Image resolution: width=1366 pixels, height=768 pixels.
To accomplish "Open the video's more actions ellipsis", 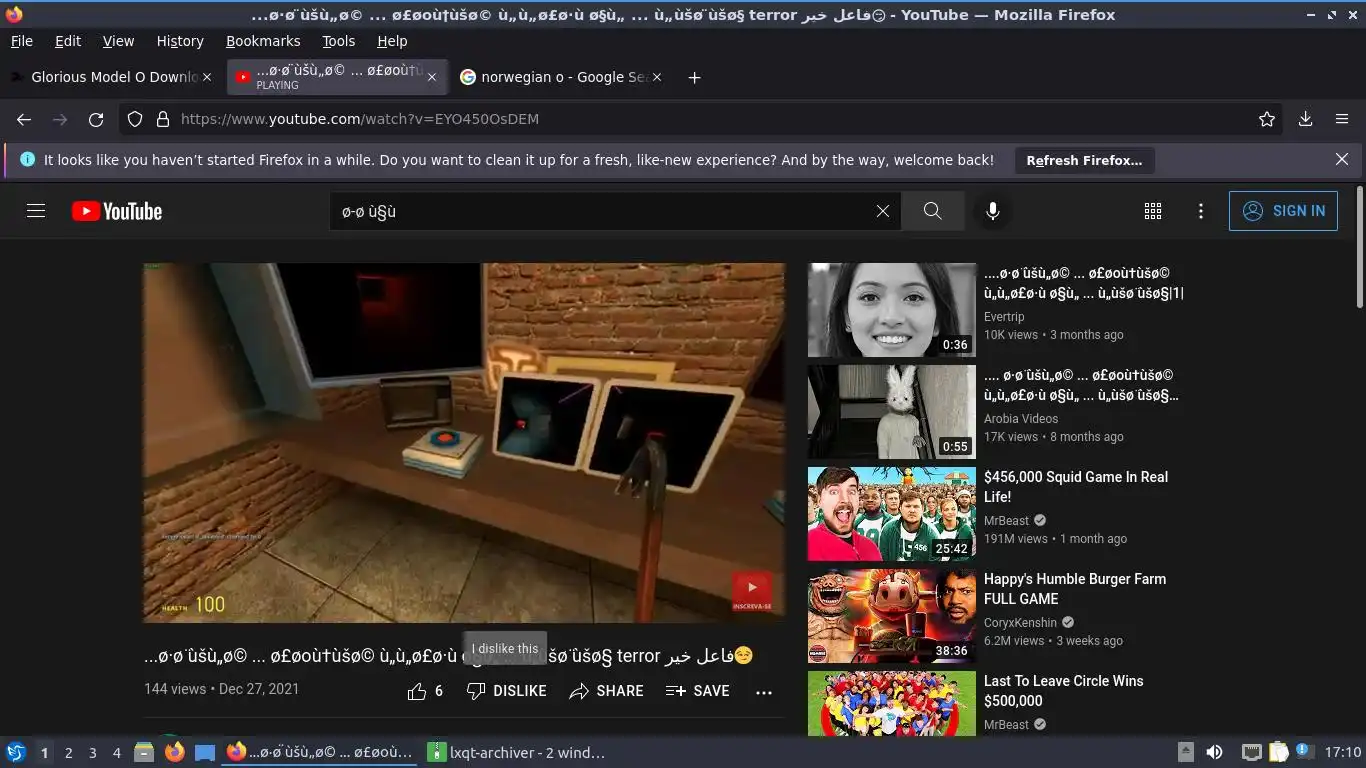I will click(764, 691).
